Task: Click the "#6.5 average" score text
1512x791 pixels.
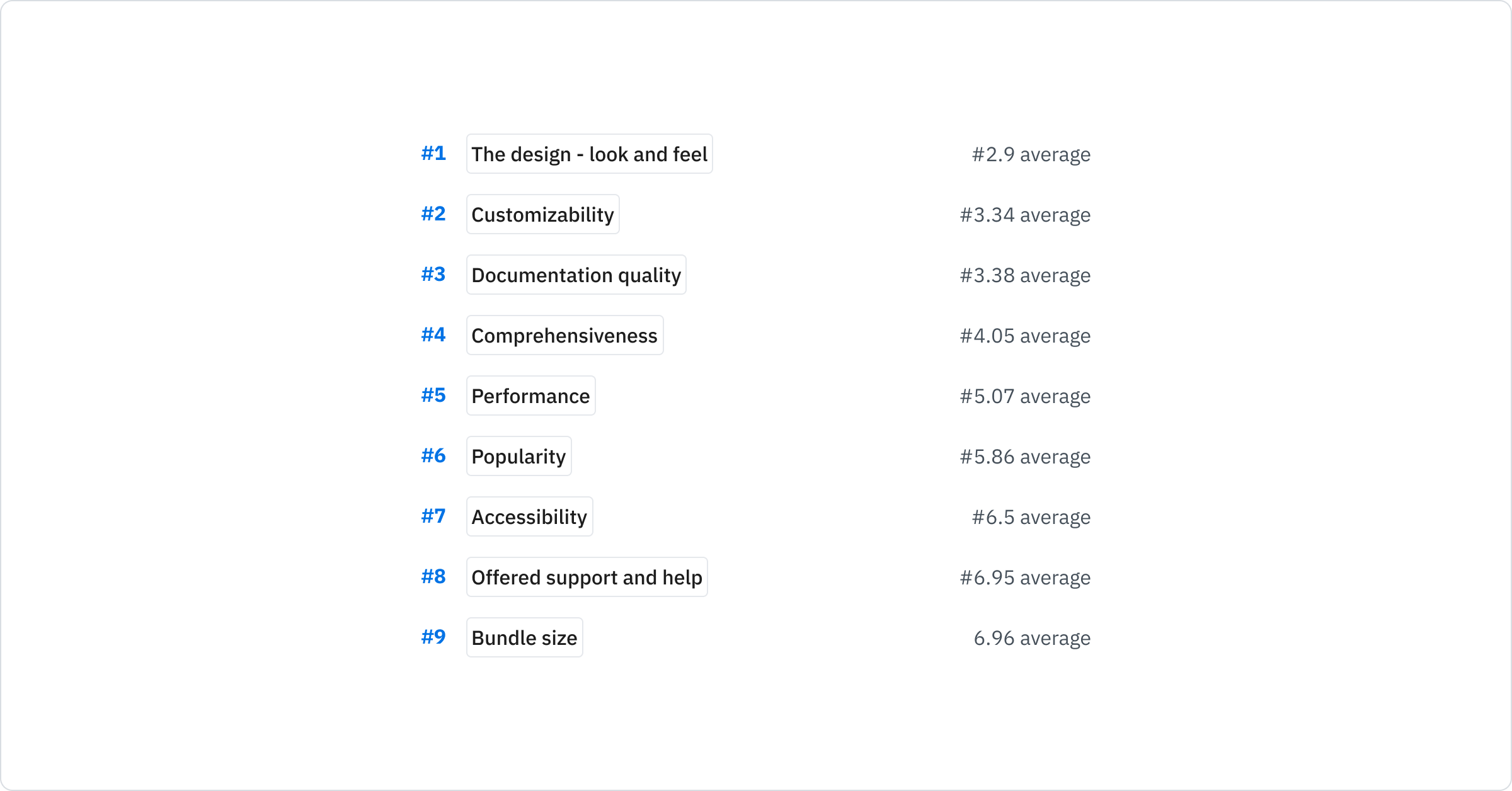Action: [x=1031, y=516]
